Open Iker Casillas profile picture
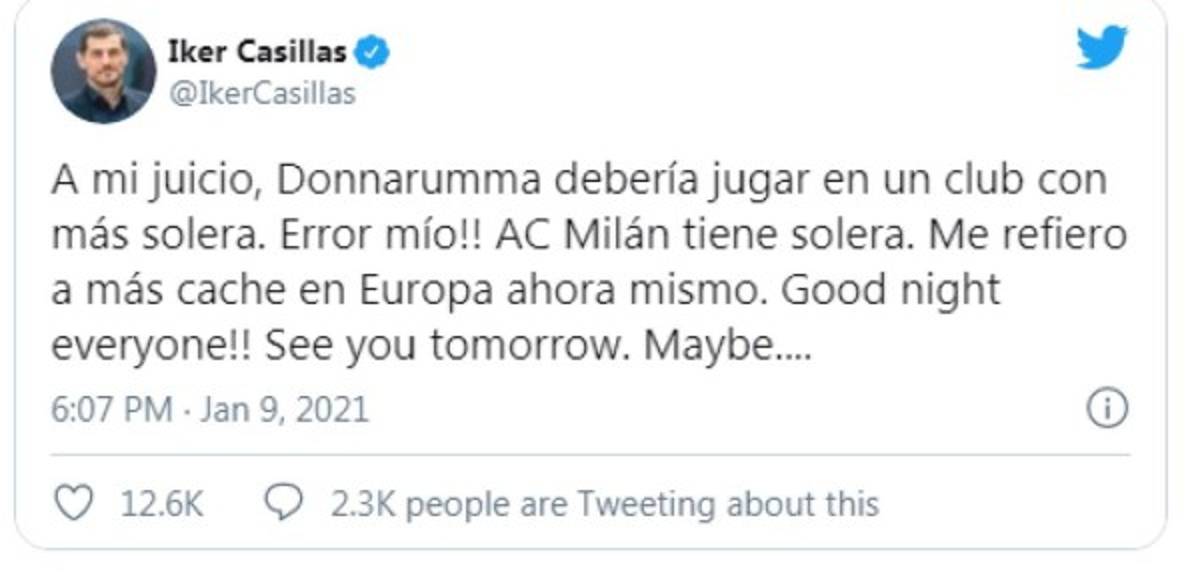This screenshot has height=578, width=1200. point(104,71)
